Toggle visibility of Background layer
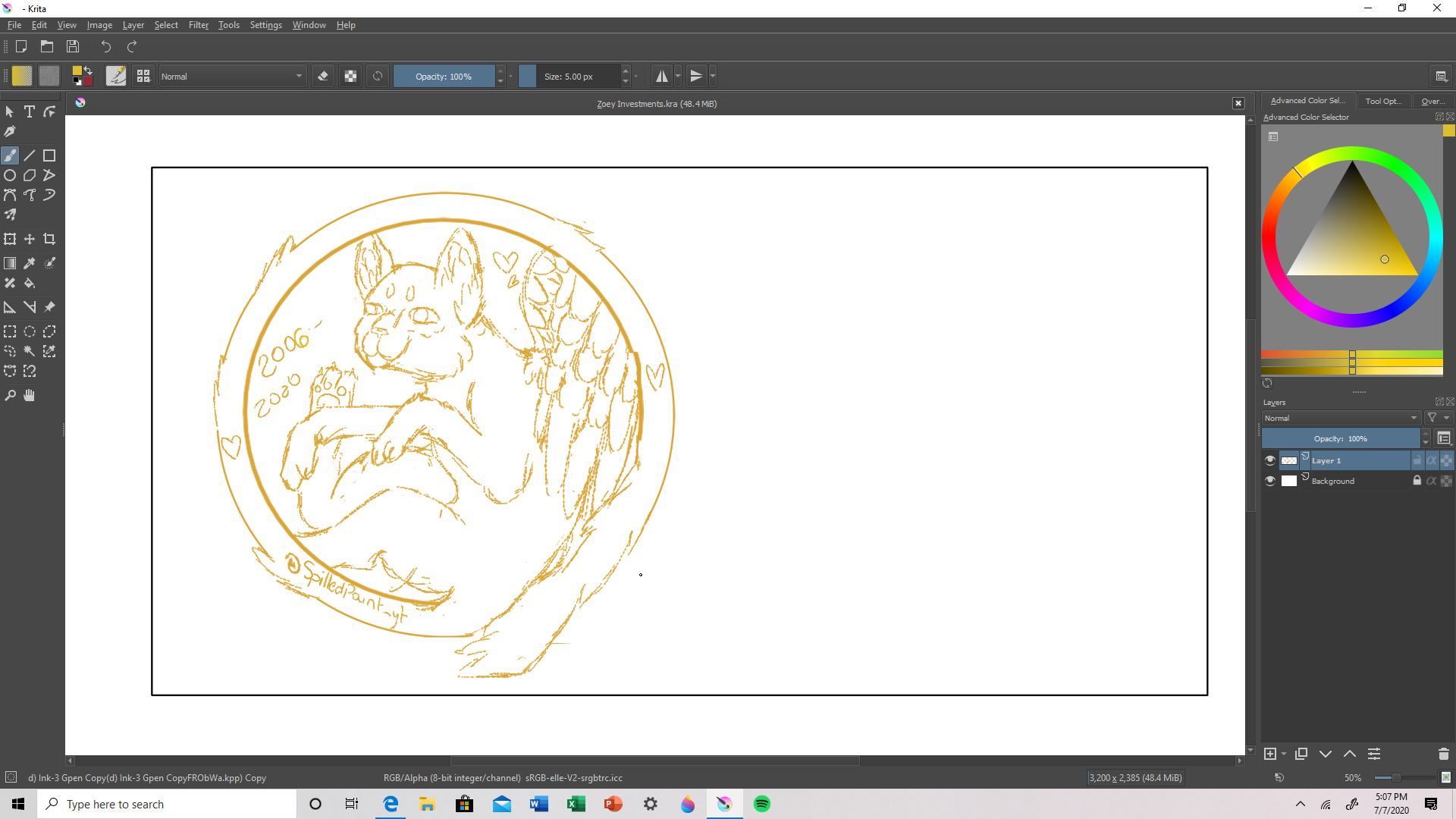 [1270, 481]
